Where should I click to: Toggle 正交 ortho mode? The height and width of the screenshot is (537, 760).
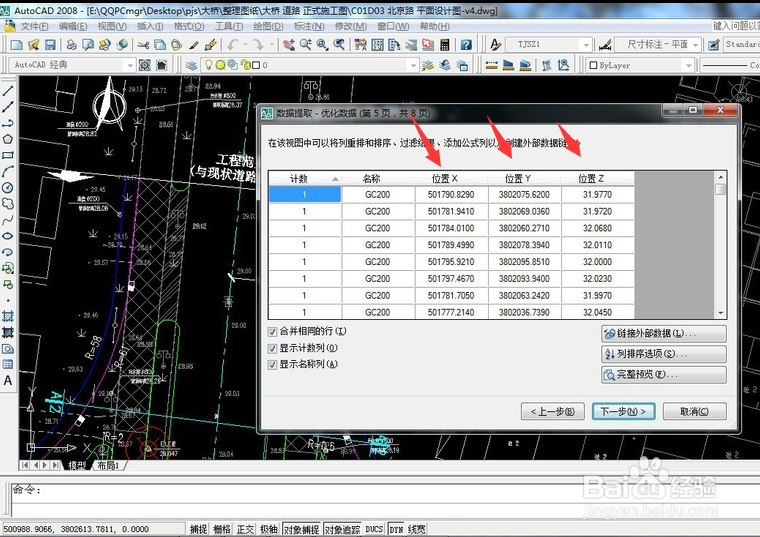(x=245, y=529)
